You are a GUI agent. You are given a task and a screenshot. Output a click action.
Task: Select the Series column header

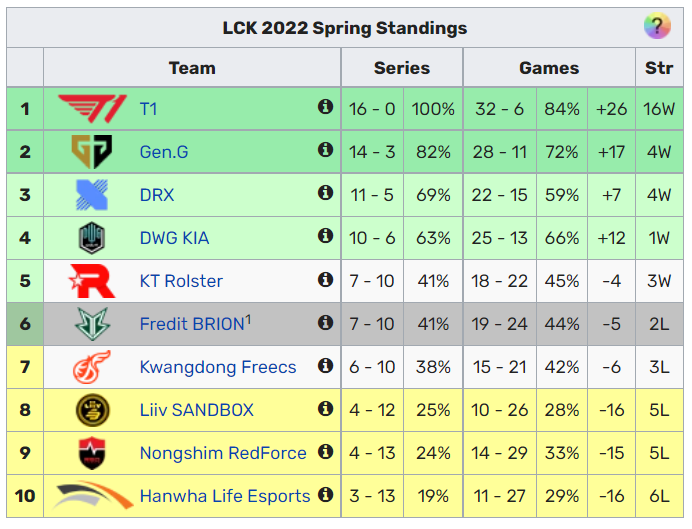(402, 68)
